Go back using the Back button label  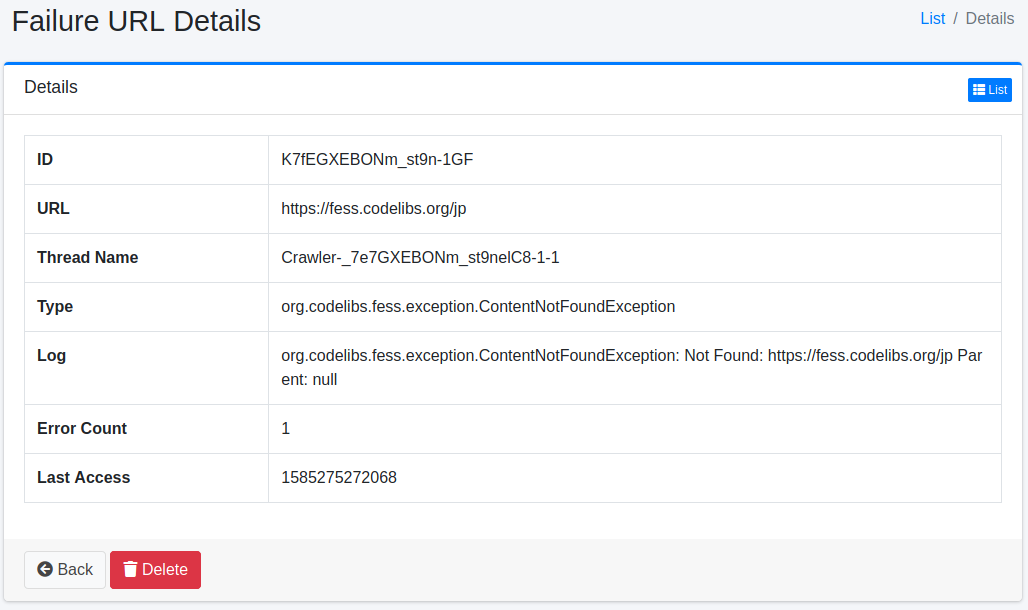pos(75,570)
